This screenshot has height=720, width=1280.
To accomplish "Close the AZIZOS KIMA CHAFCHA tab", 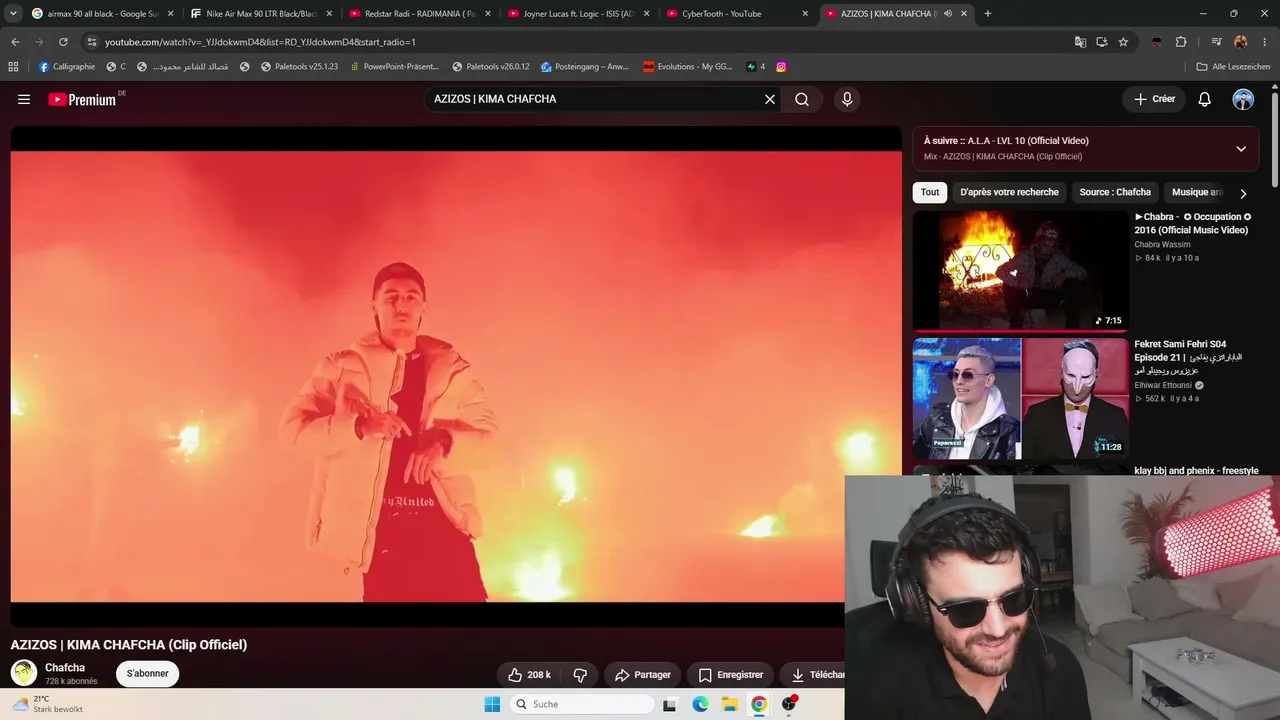I will (964, 14).
